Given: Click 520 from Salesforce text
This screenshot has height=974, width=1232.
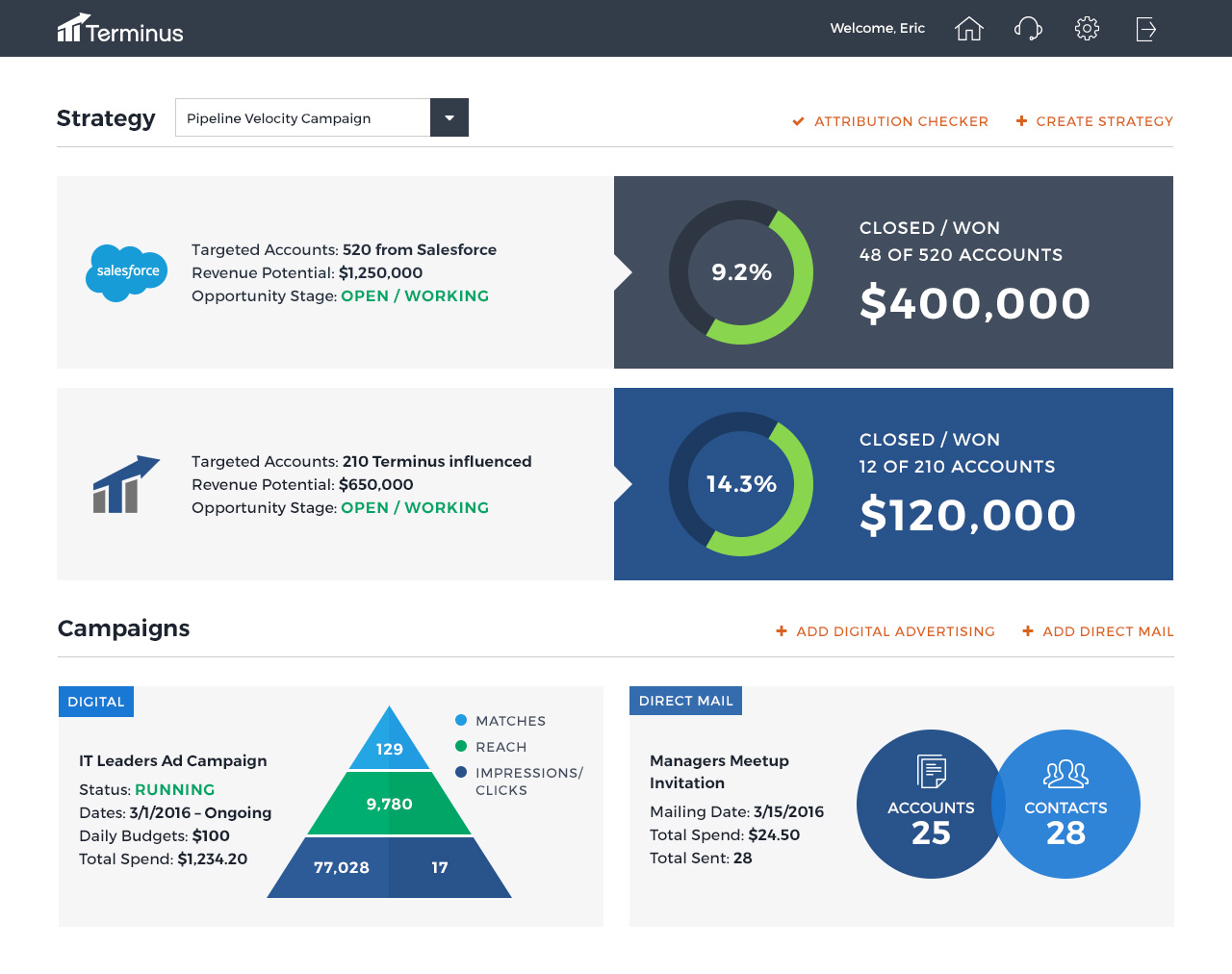Looking at the screenshot, I should [x=420, y=249].
